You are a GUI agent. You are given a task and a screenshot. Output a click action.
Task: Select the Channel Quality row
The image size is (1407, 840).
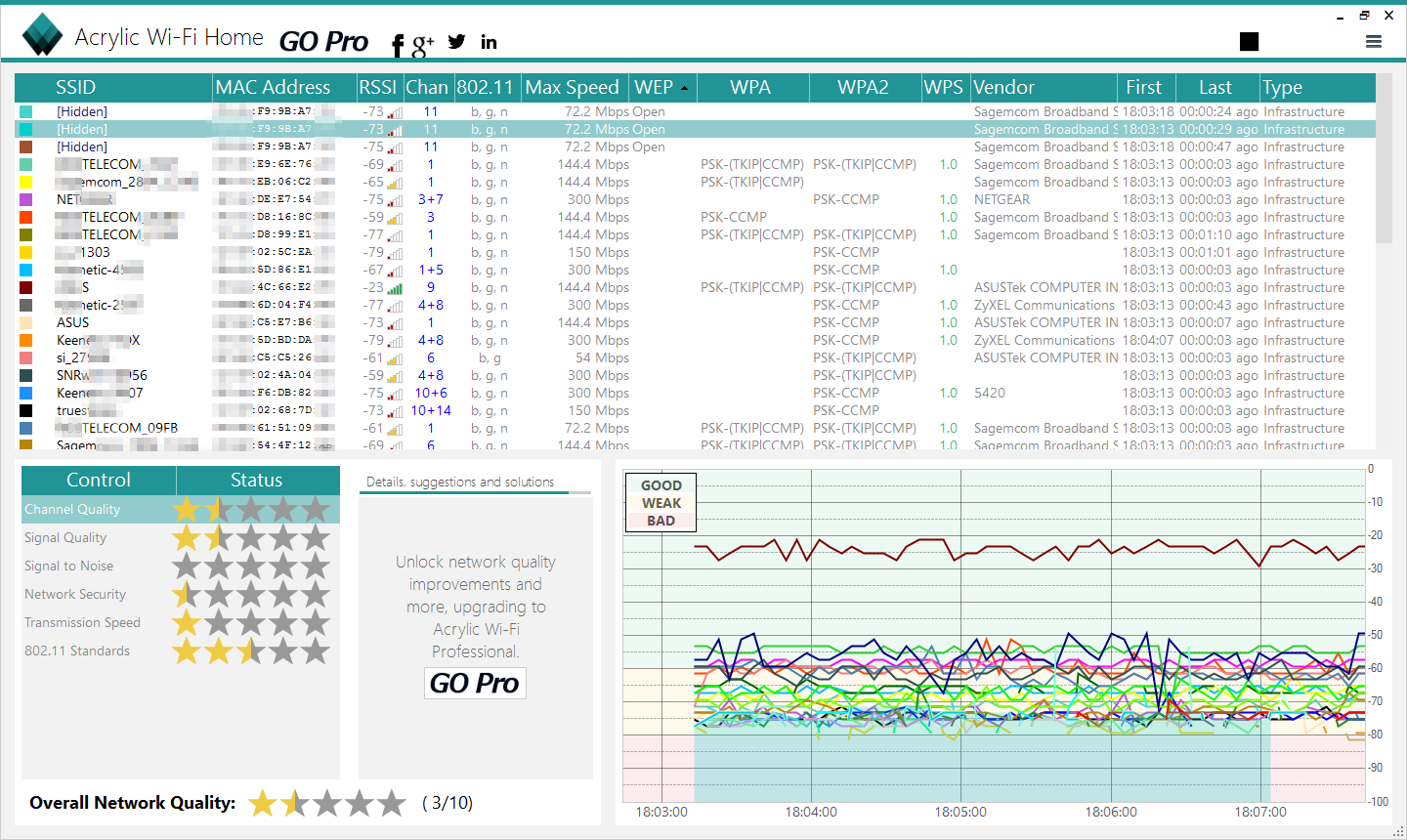click(72, 509)
